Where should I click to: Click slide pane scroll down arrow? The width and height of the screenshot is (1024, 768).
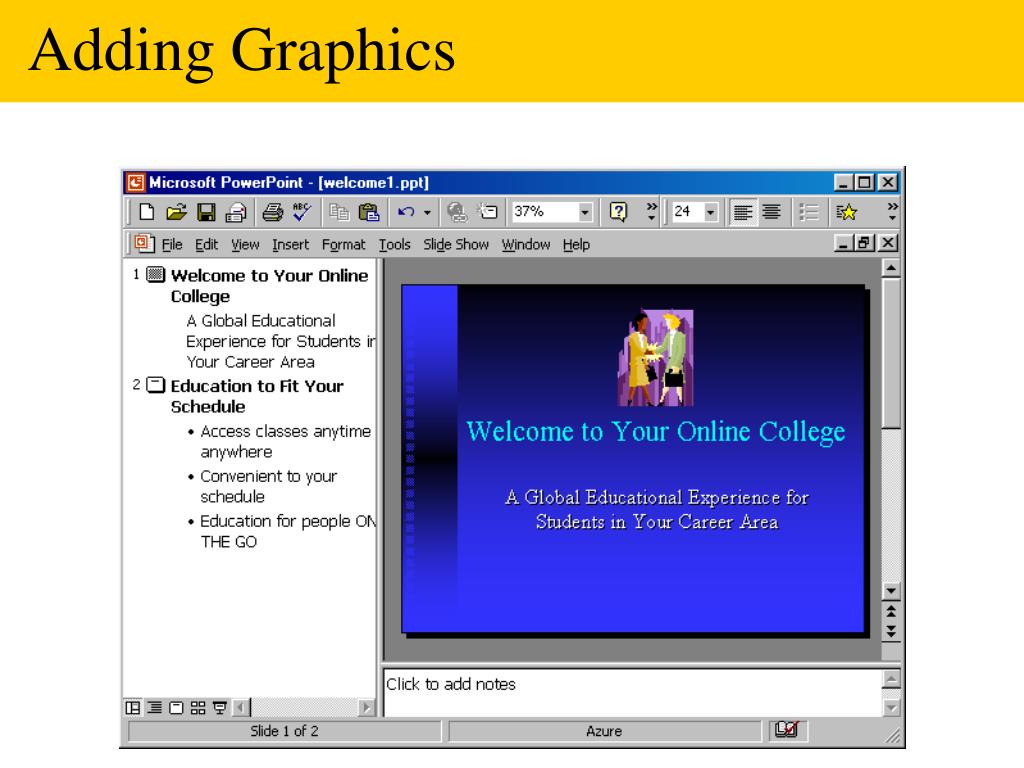tap(891, 591)
